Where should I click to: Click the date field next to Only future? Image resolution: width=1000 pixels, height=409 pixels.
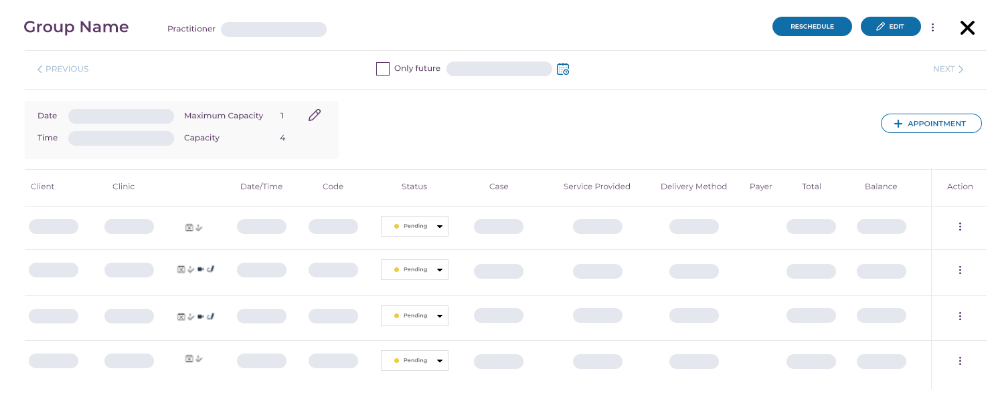point(499,69)
